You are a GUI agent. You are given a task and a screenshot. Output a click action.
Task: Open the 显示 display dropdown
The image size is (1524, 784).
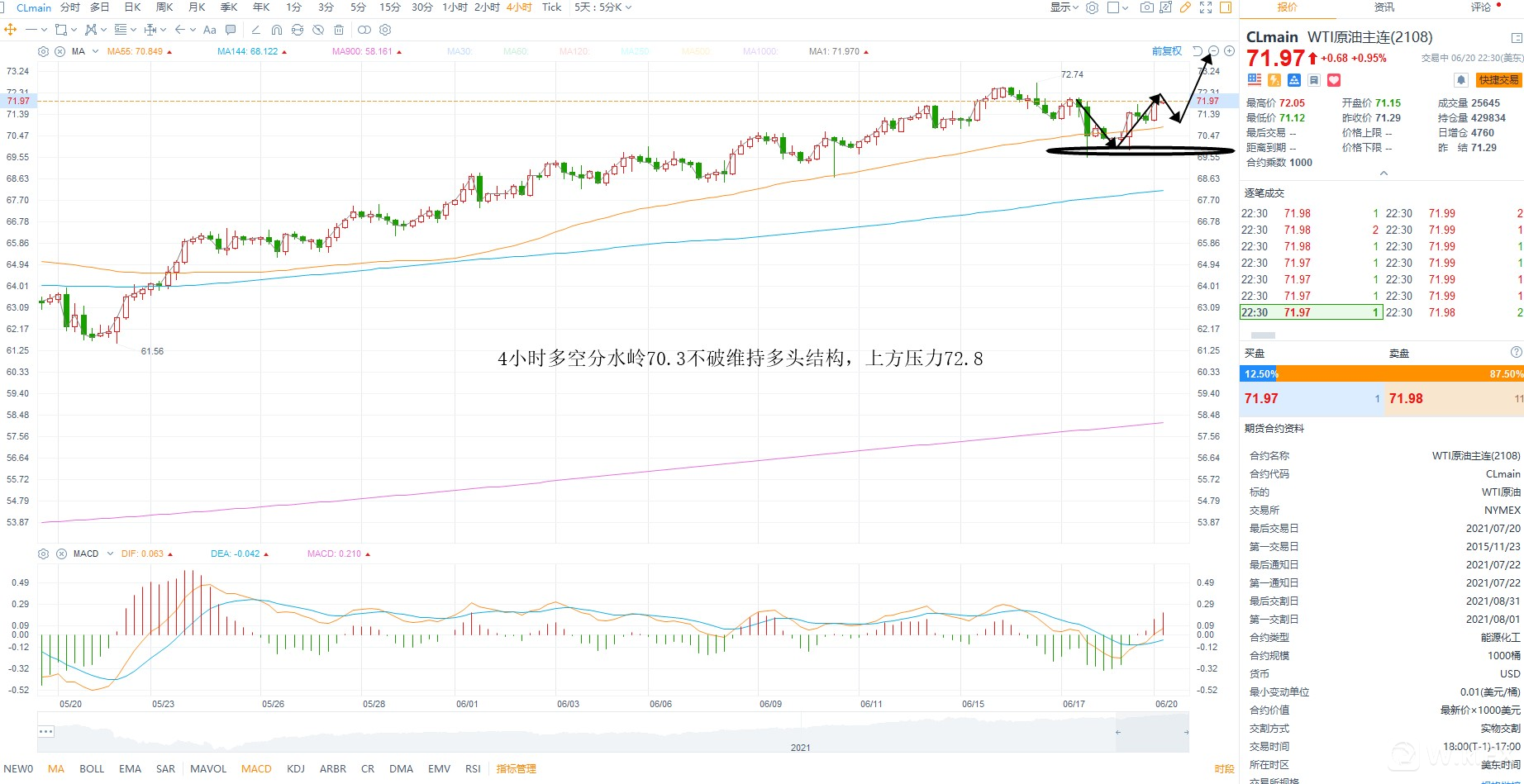tap(1064, 7)
